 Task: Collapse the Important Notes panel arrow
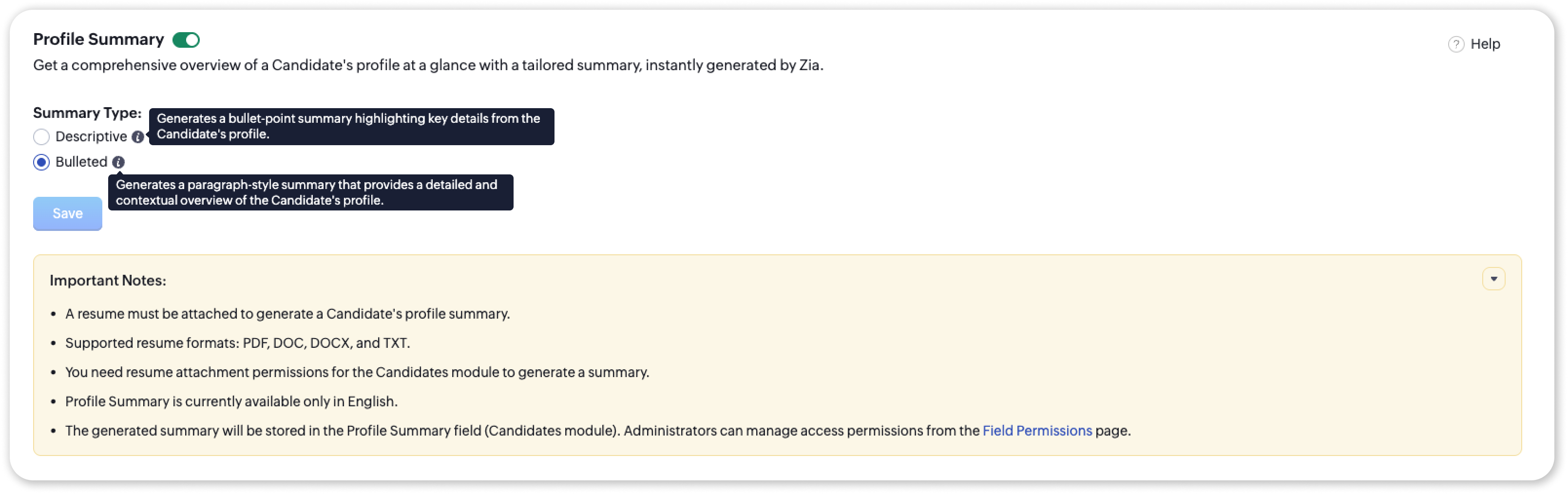pyautogui.click(x=1493, y=279)
